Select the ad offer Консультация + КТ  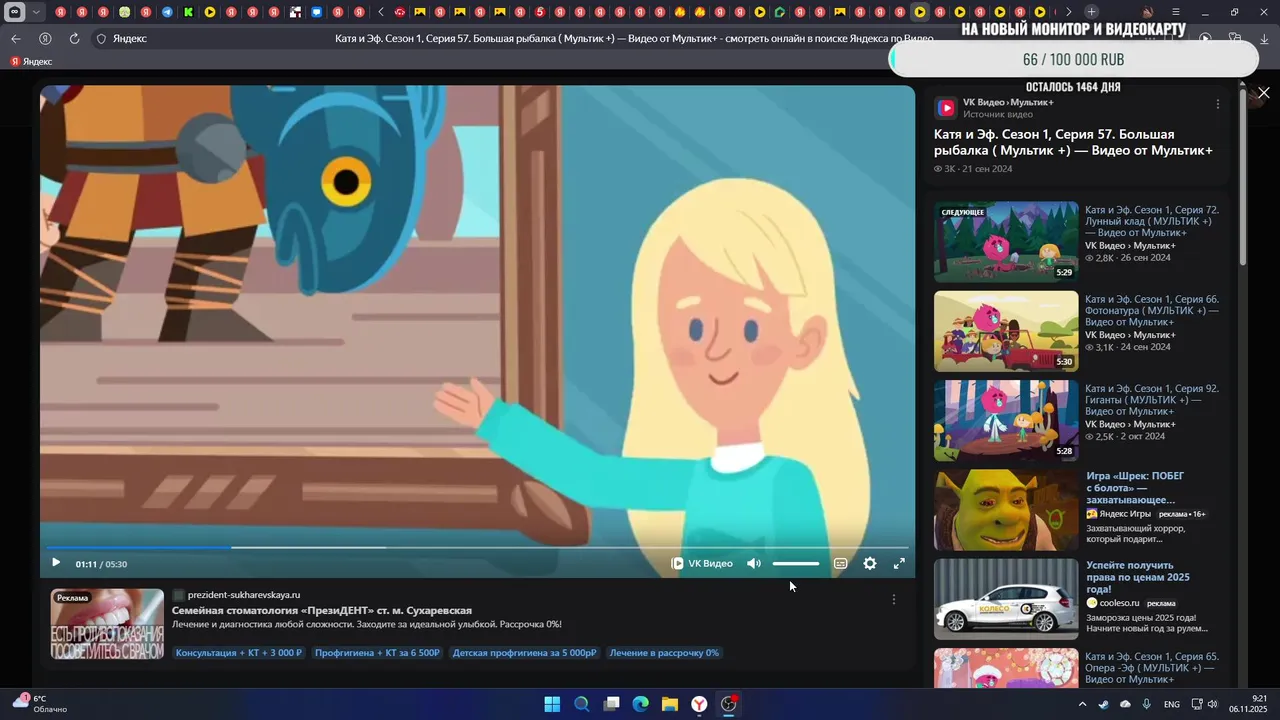coord(239,653)
